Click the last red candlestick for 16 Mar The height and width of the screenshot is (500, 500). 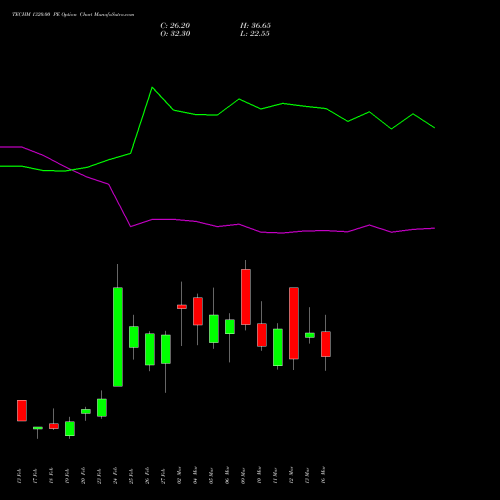point(326,344)
